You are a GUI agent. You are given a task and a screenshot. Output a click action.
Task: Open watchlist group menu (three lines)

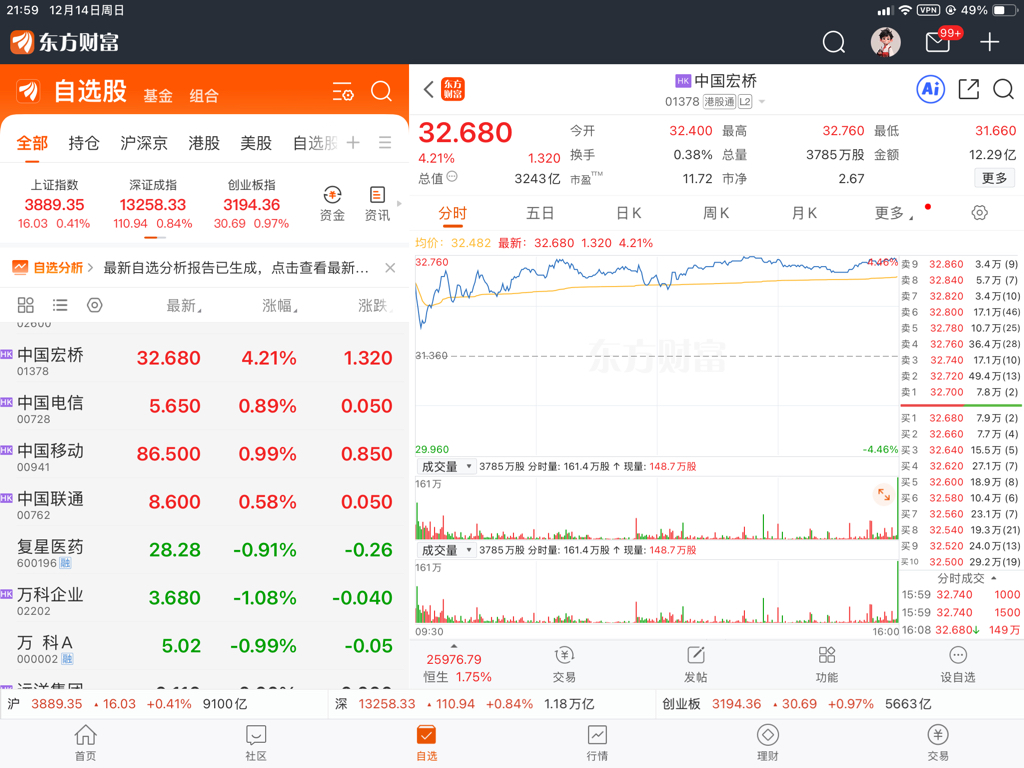[x=385, y=142]
